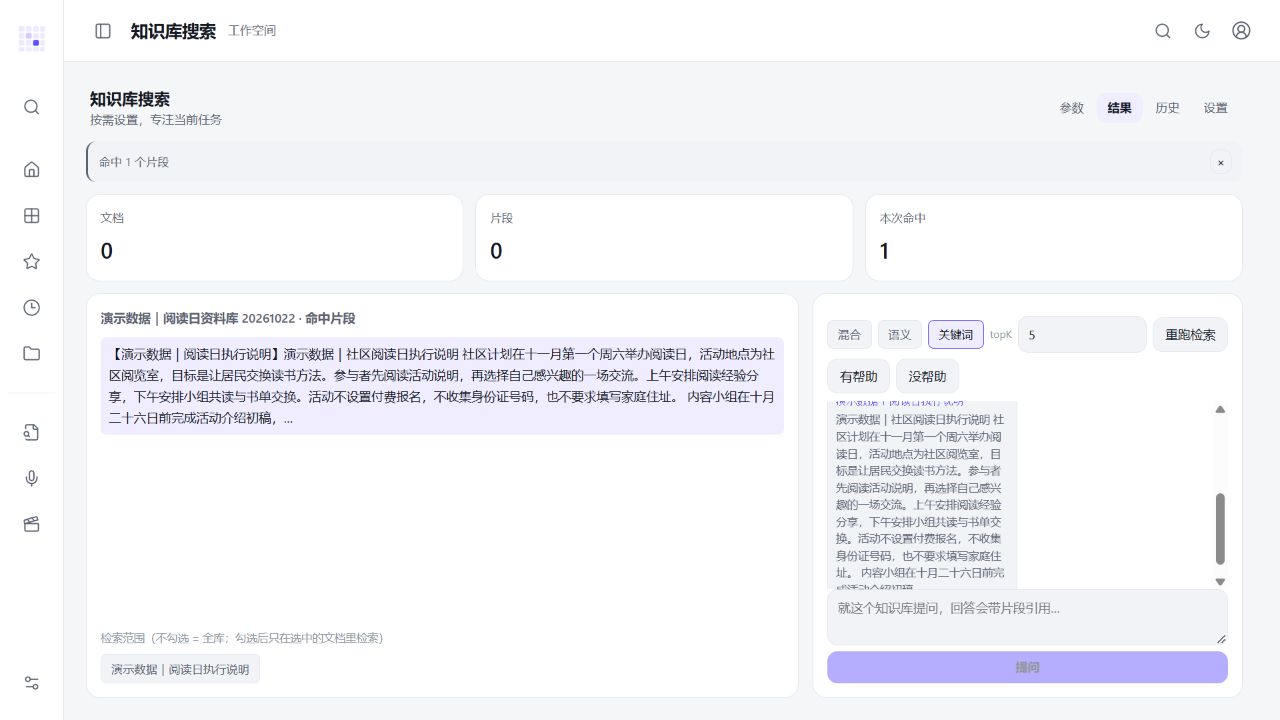Viewport: 1280px width, 720px height.
Task: Open favorites star in sidebar
Action: [x=31, y=261]
